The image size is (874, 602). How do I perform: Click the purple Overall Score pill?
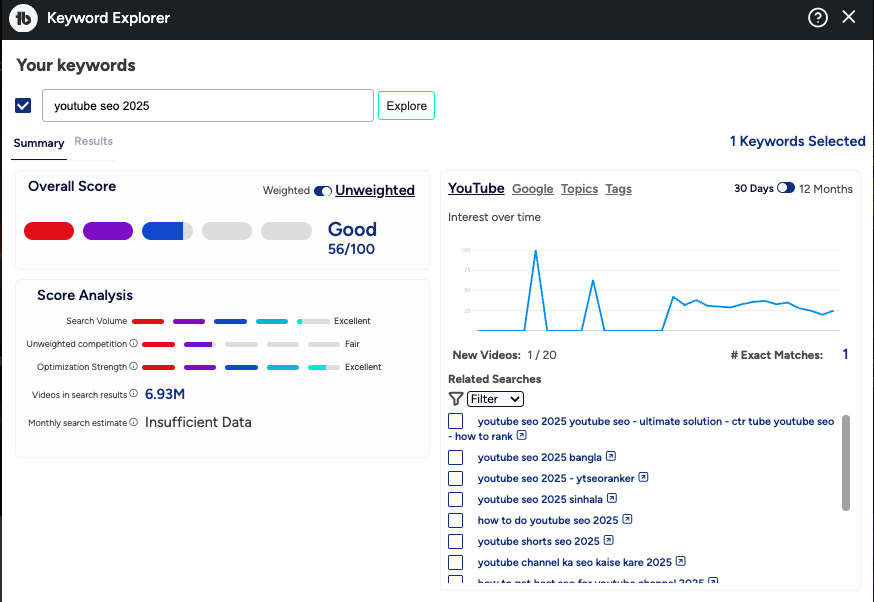[x=108, y=231]
